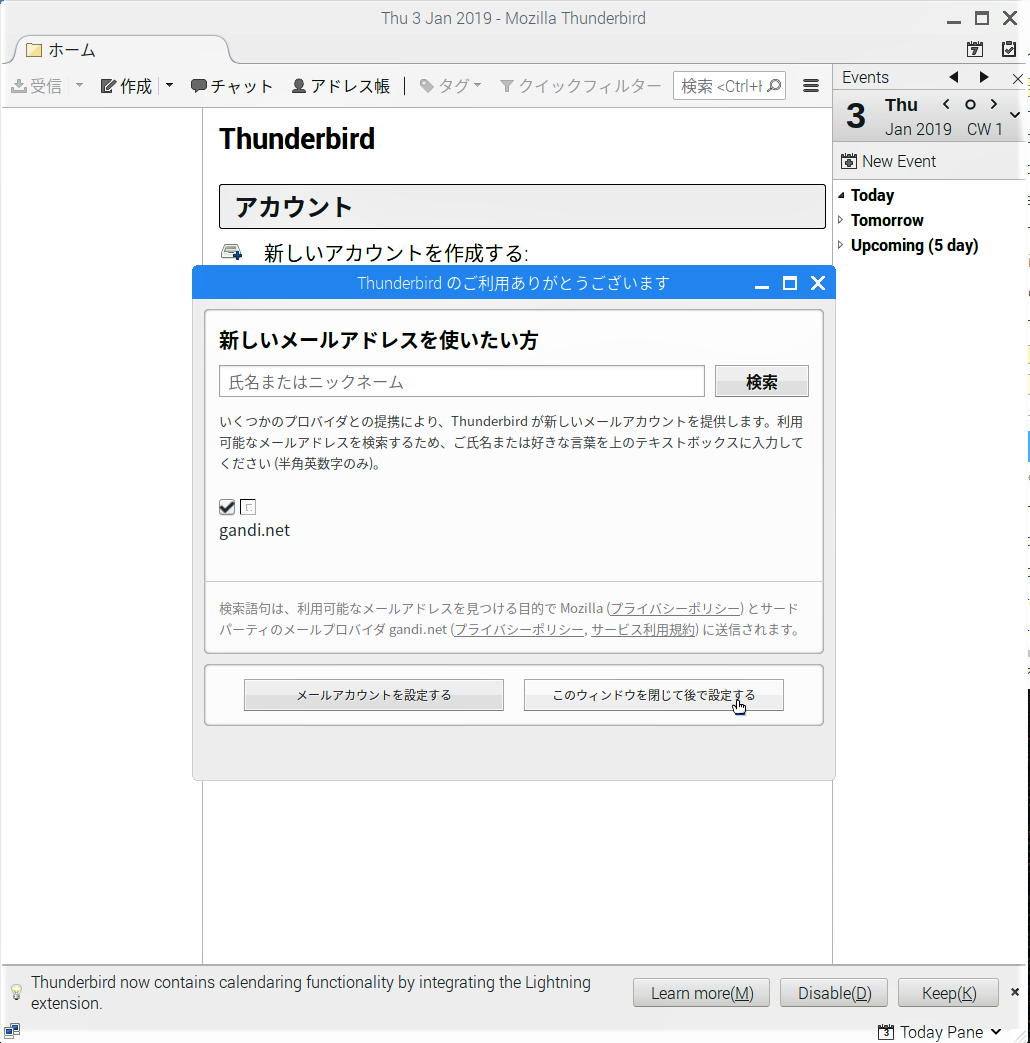
Task: Toggle the Today Pane button
Action: (x=939, y=1032)
